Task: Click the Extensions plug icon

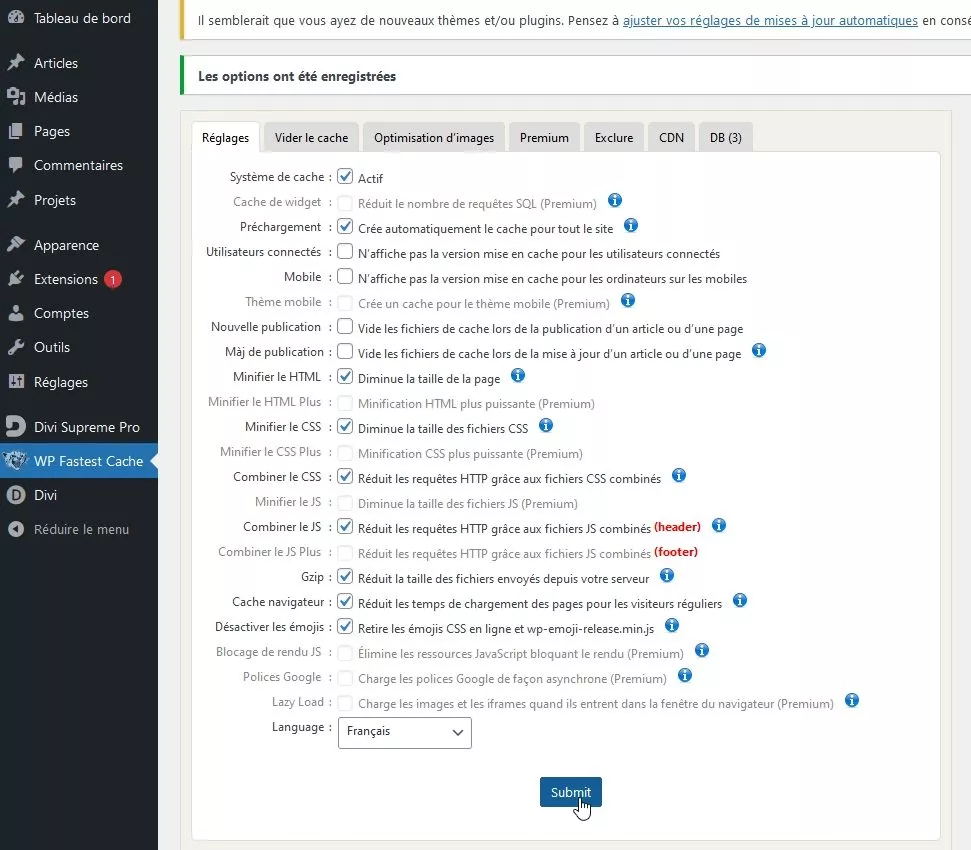Action: (15, 279)
